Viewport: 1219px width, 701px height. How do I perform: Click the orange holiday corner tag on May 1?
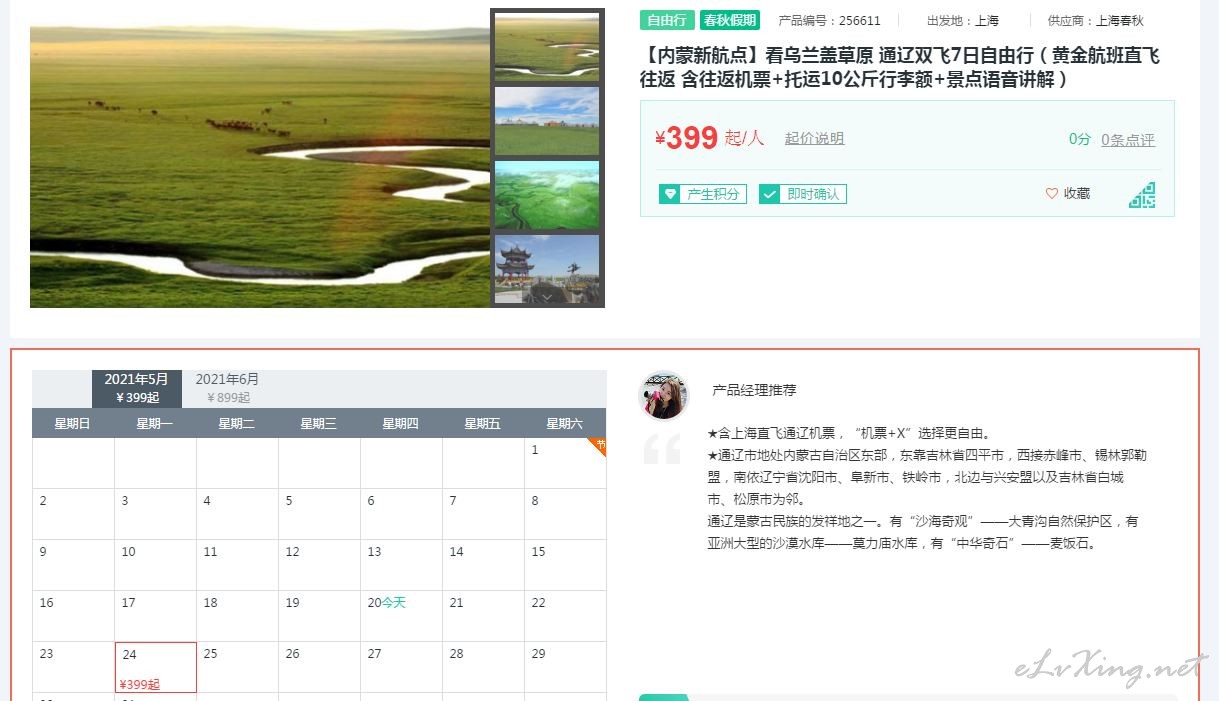597,446
